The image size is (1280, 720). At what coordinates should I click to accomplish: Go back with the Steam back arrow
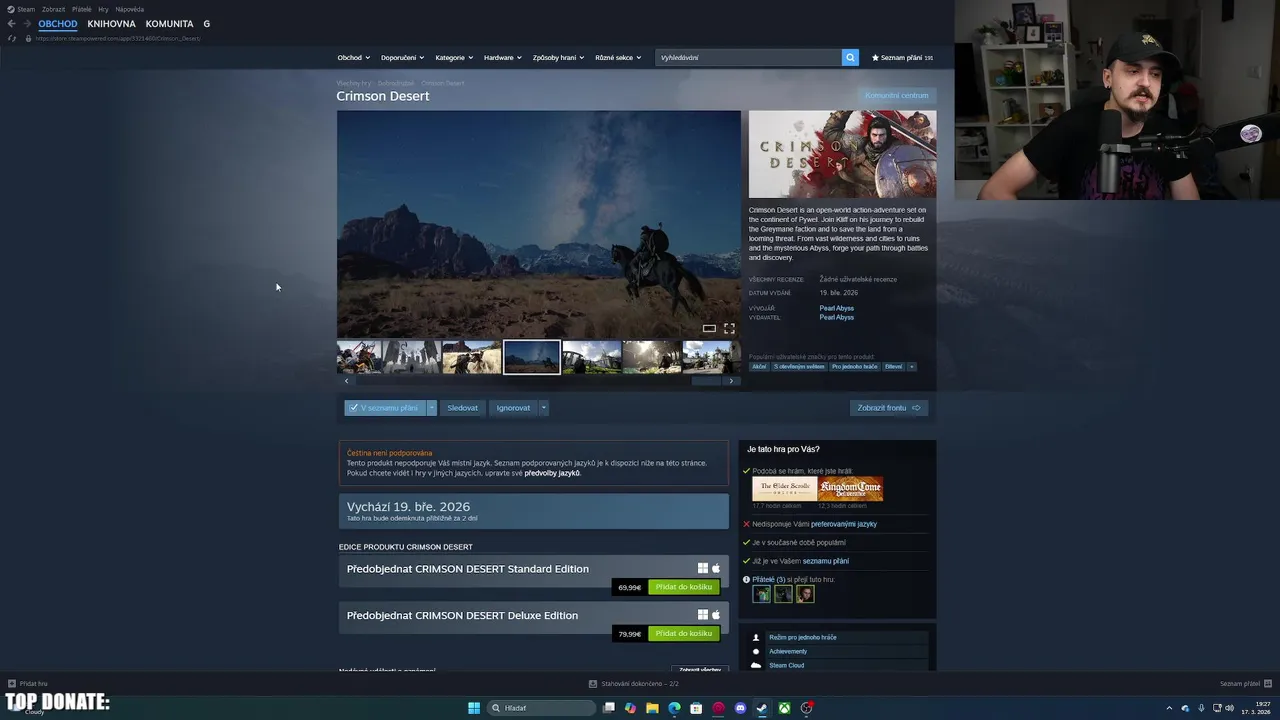(11, 24)
